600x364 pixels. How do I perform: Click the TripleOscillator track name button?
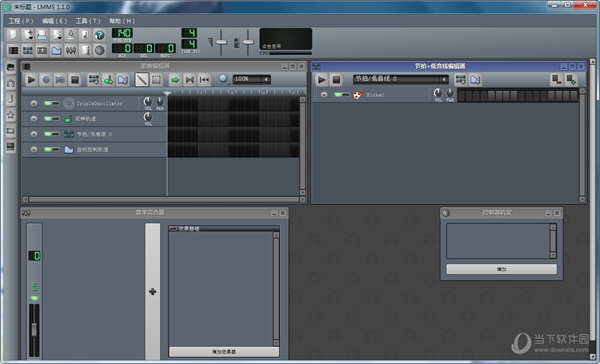(100, 103)
